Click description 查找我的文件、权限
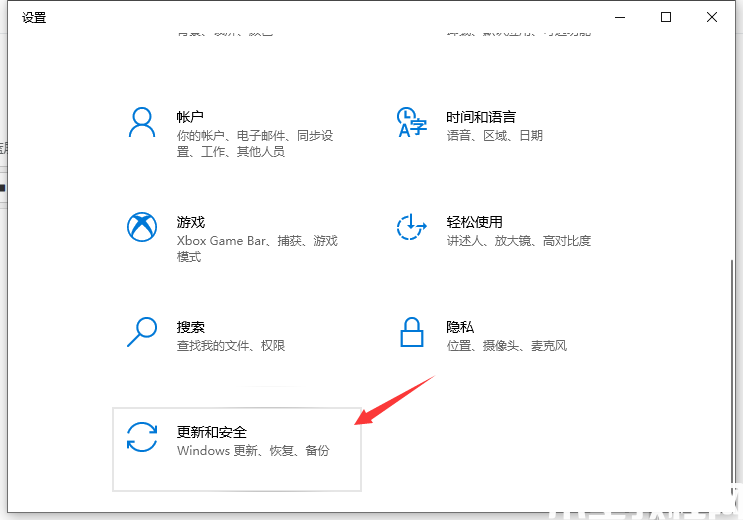 (x=231, y=346)
